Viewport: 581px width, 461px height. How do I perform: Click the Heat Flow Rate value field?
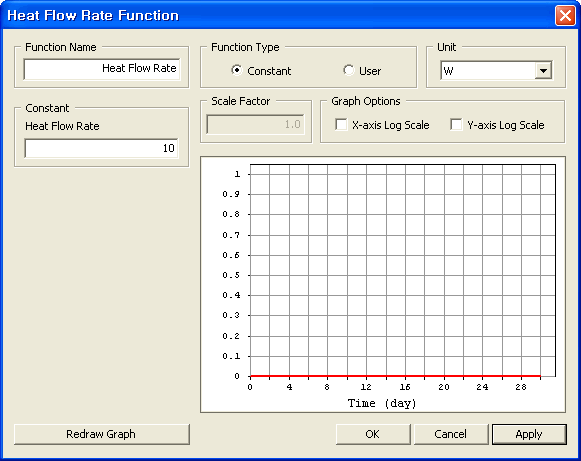(102, 148)
